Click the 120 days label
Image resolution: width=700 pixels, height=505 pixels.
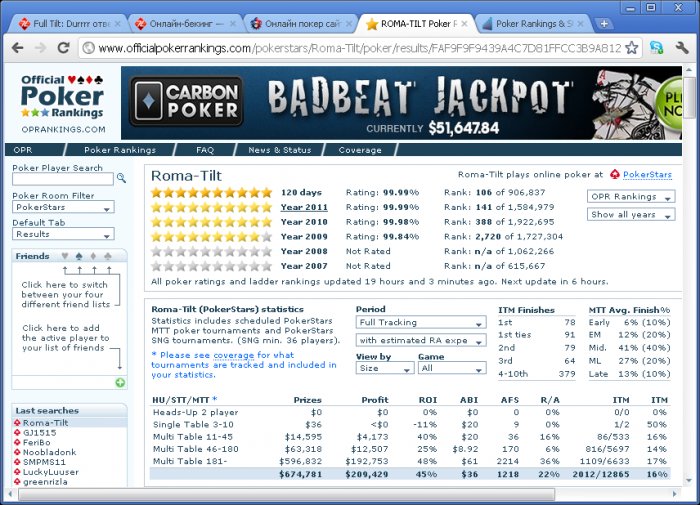point(301,192)
